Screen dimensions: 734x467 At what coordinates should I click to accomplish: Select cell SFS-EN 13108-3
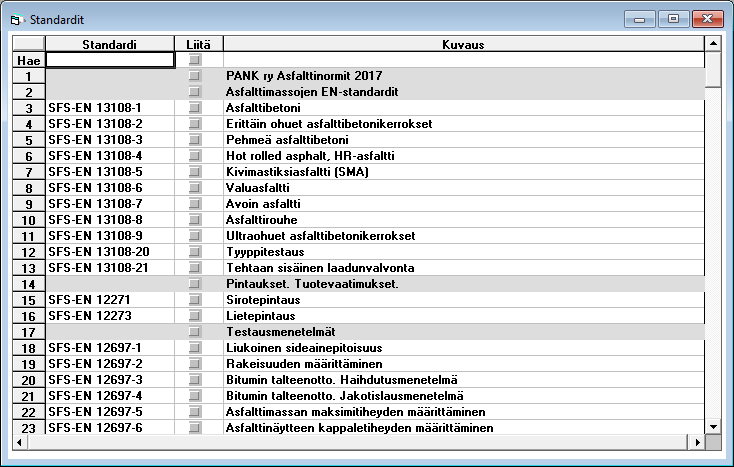point(110,139)
